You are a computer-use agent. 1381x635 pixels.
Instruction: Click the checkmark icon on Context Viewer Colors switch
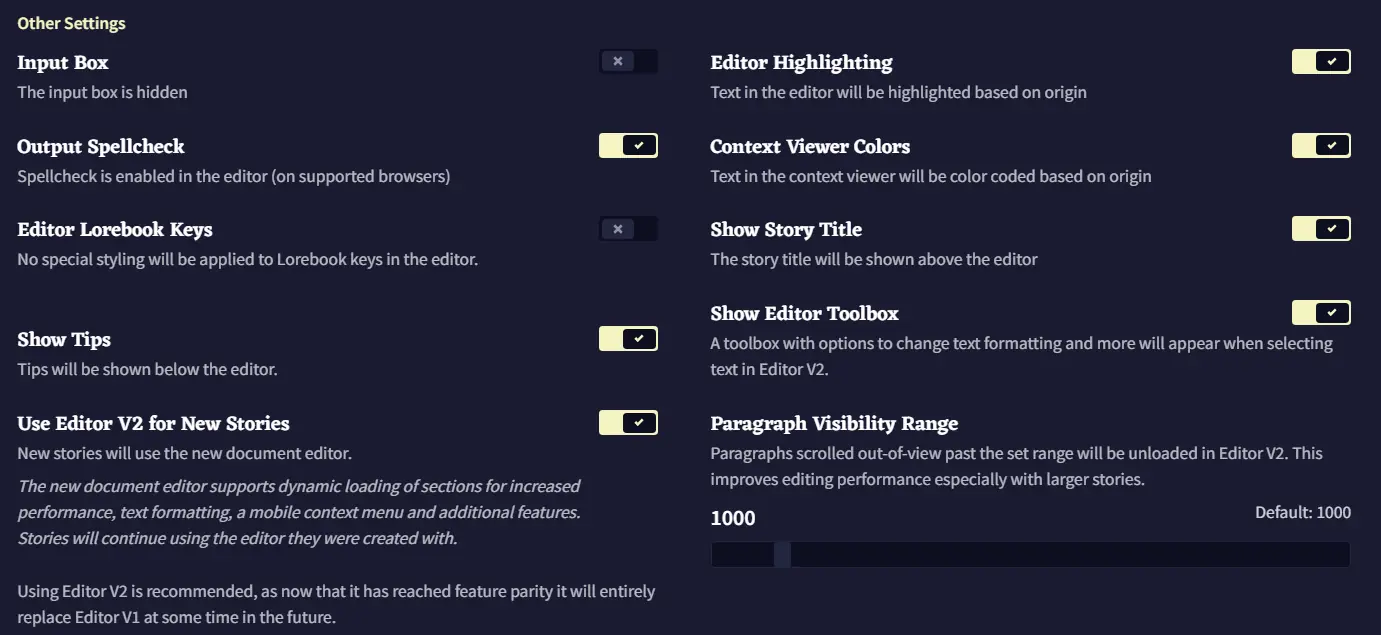(x=1330, y=145)
